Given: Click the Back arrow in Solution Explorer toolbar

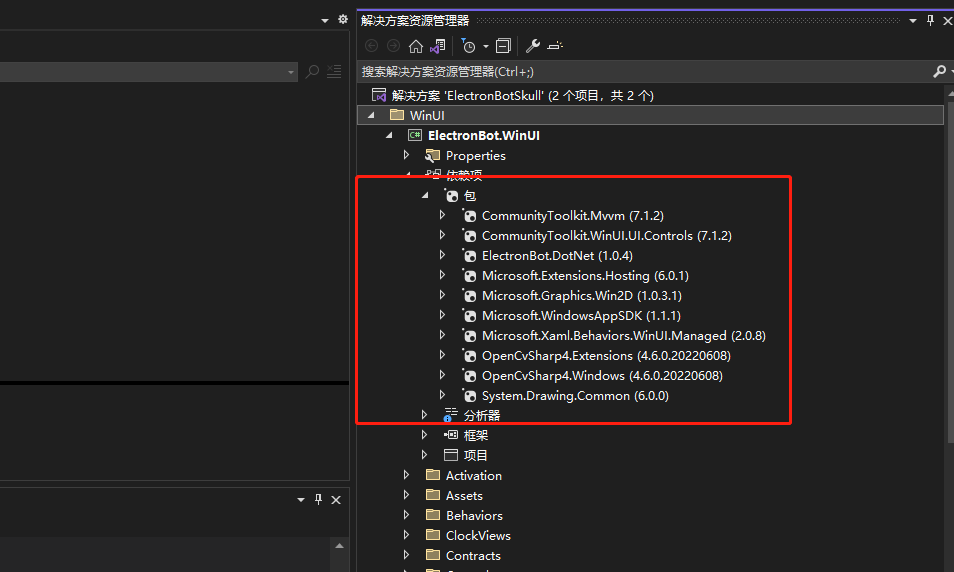Looking at the screenshot, I should (372, 46).
